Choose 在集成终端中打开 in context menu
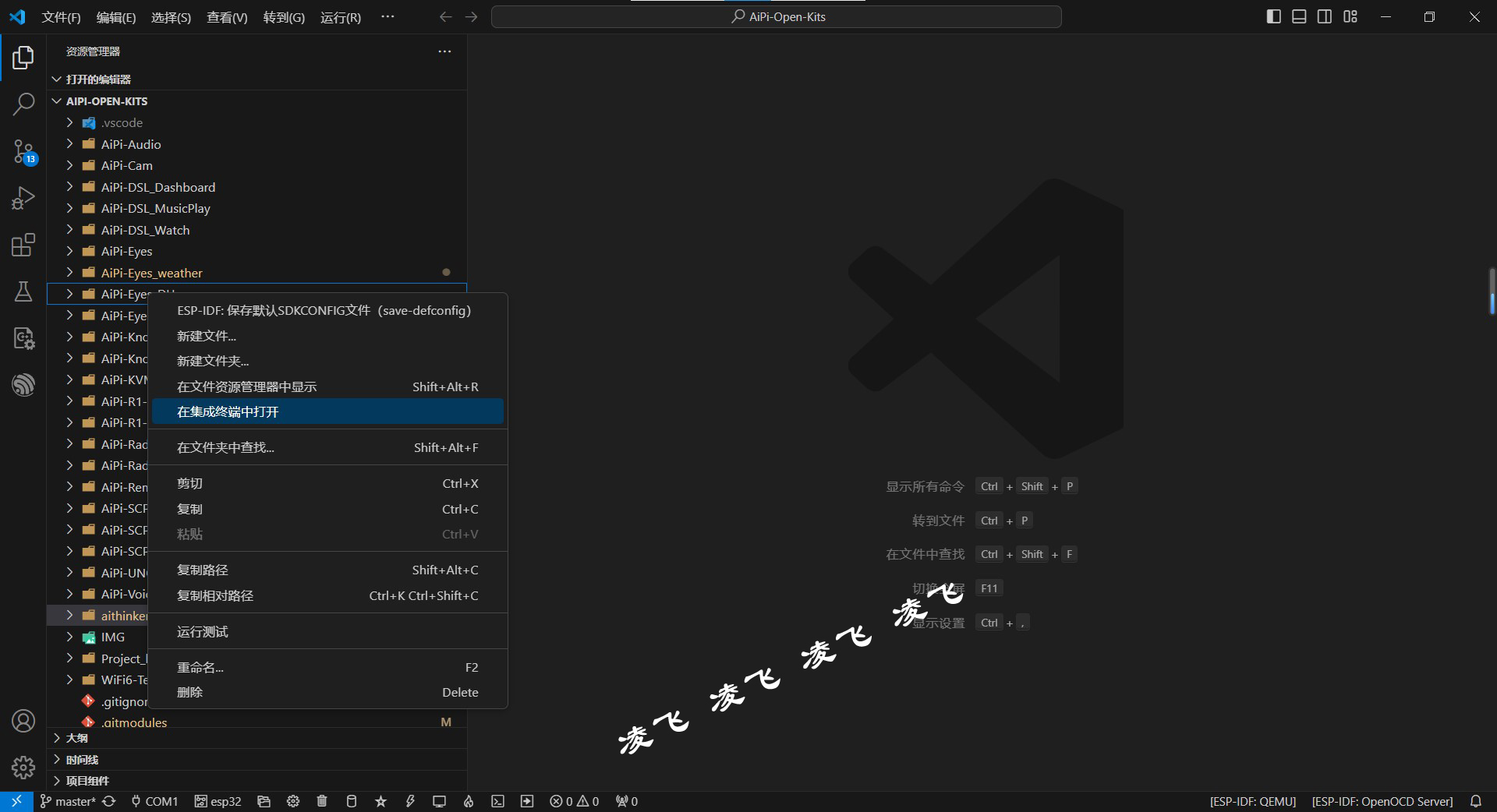This screenshot has height=812, width=1497. point(327,411)
